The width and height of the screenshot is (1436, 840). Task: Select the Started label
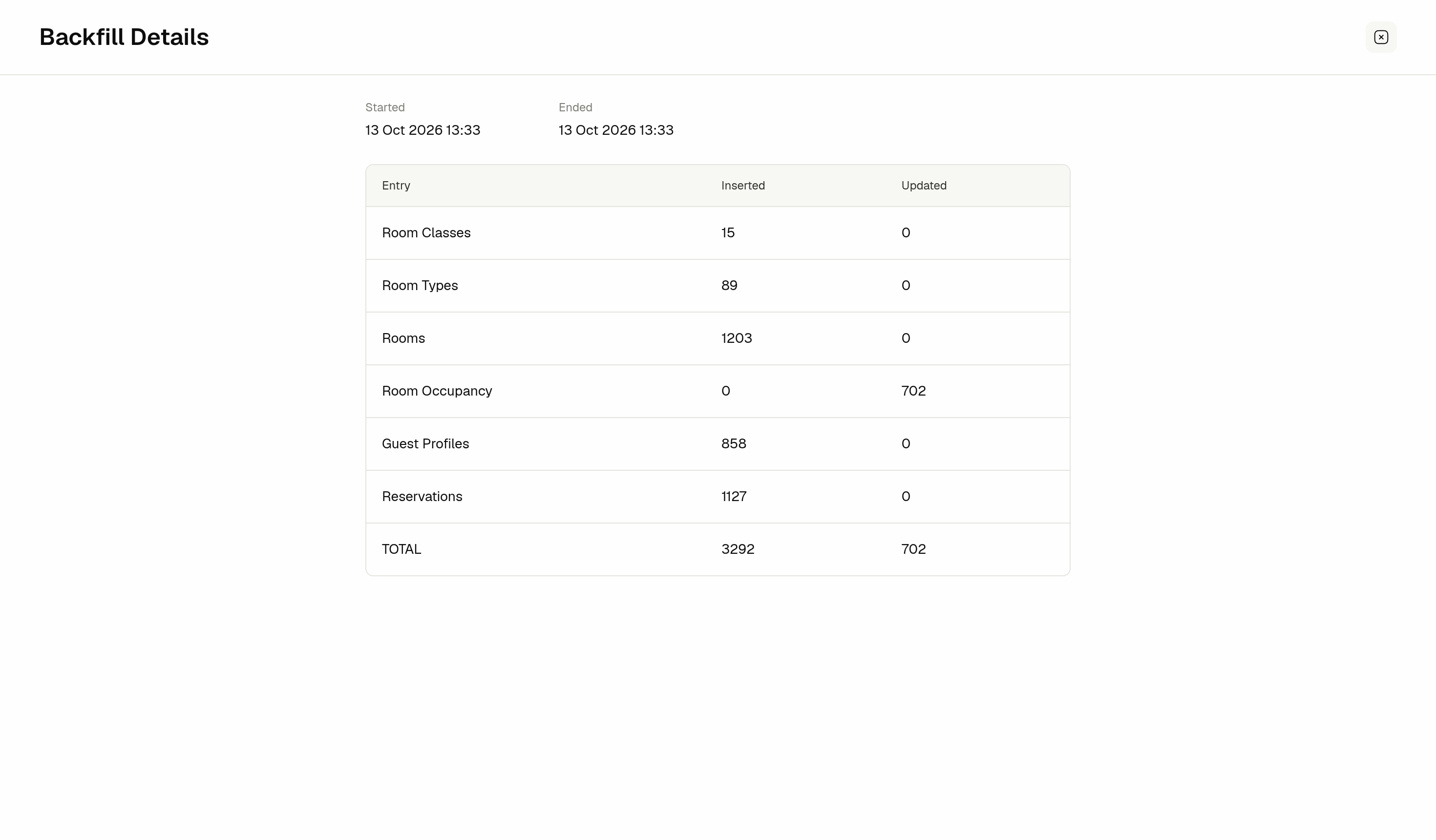click(385, 107)
